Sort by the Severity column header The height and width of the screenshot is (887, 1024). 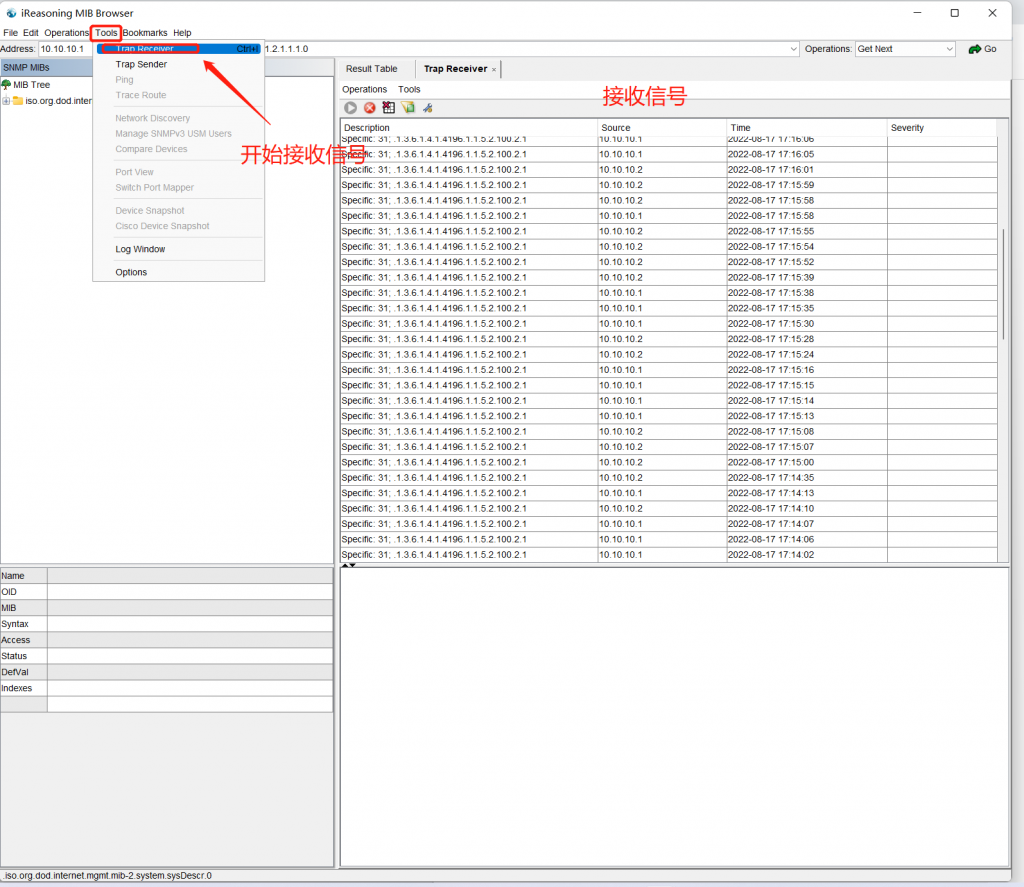pos(942,128)
